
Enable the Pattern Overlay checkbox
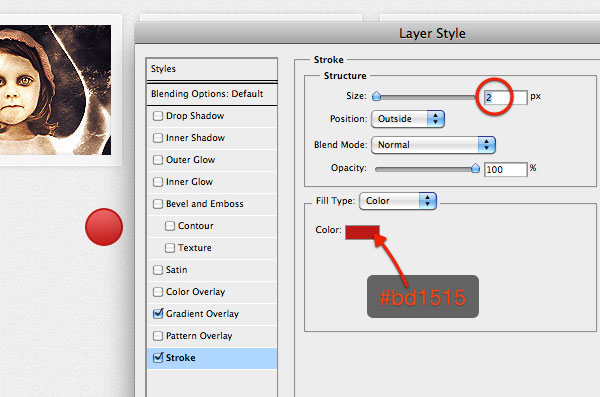158,336
